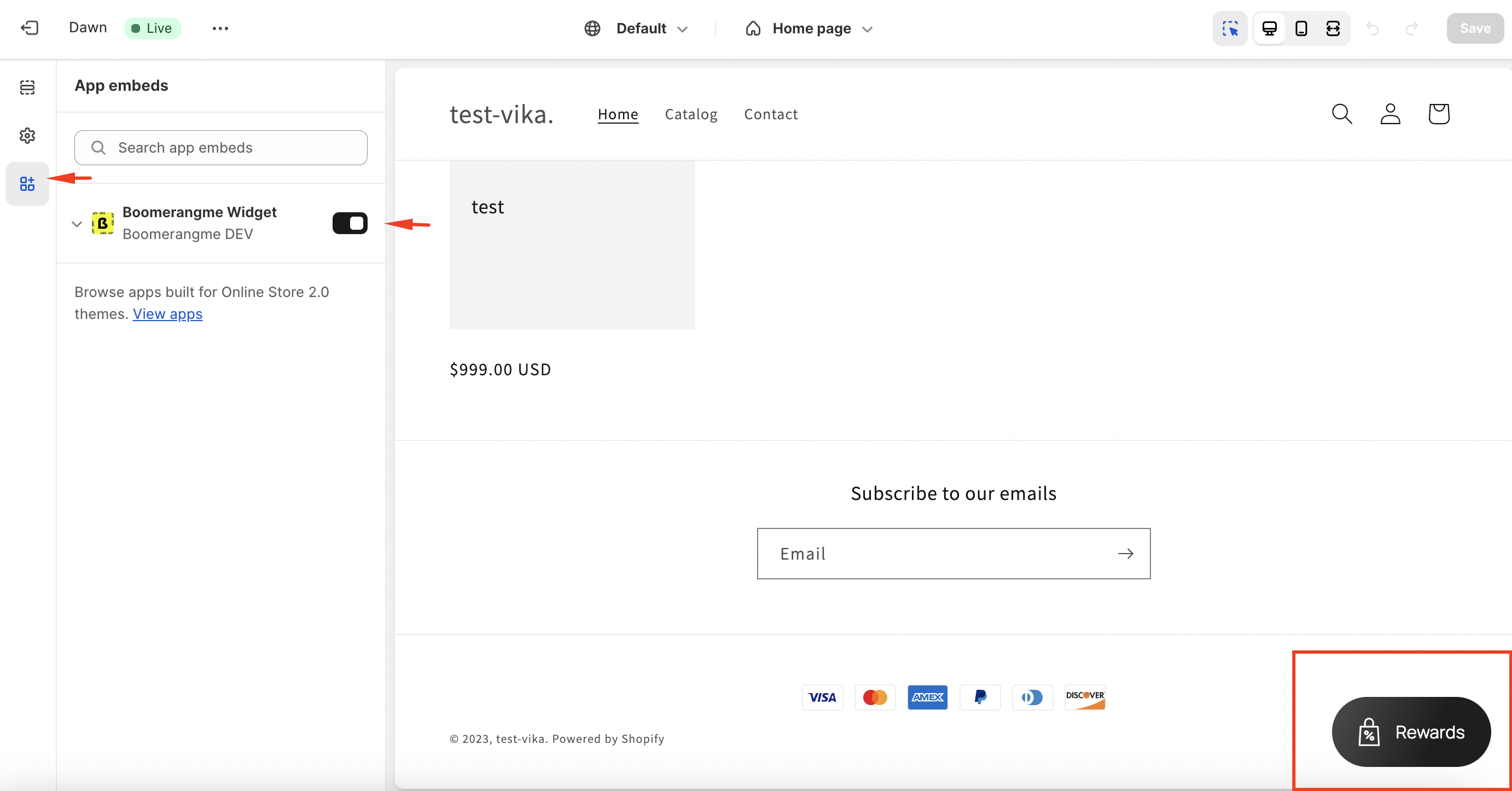This screenshot has width=1512, height=791.
Task: Click the Email subscription field
Action: click(x=953, y=554)
